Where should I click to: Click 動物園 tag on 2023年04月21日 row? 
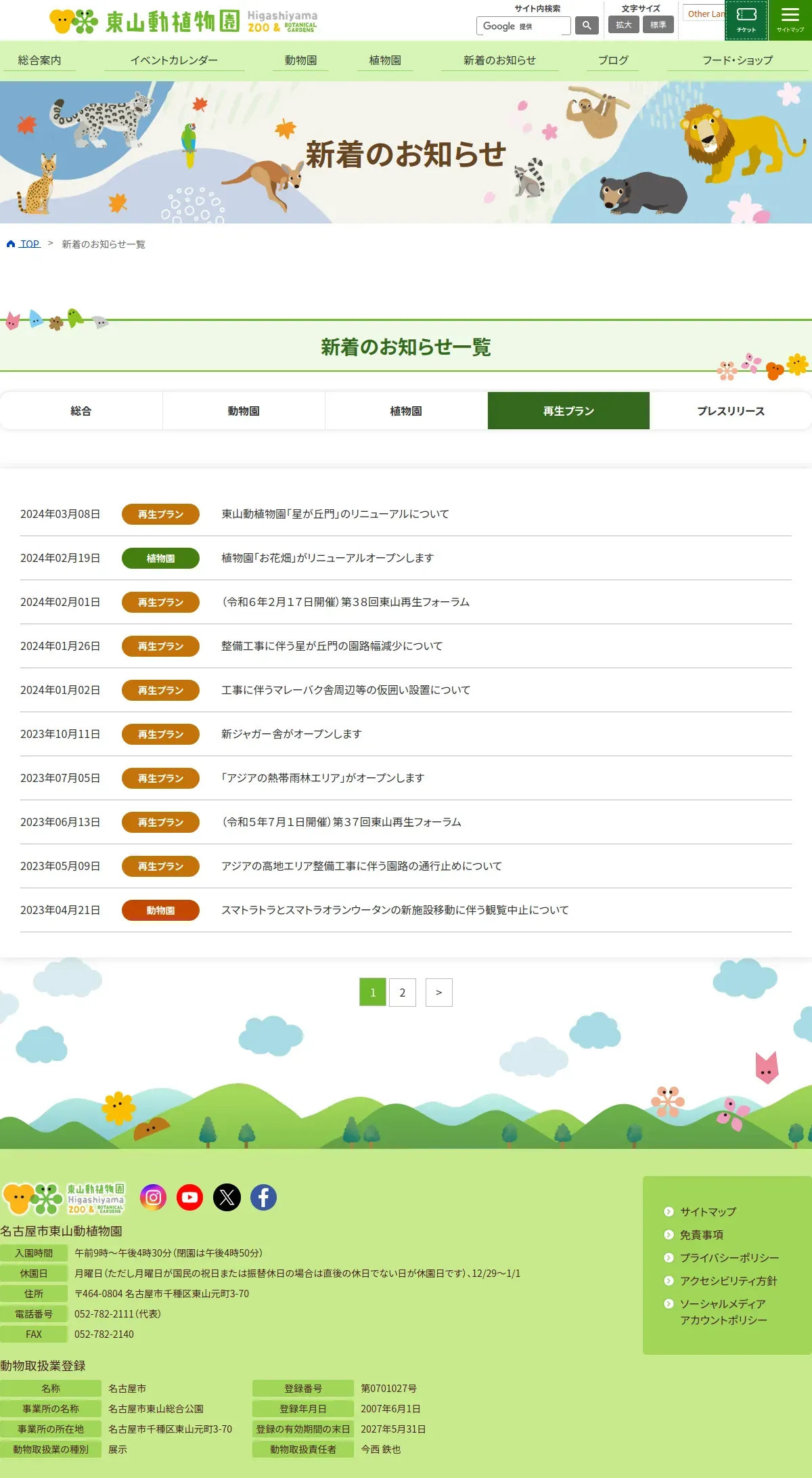pos(160,910)
